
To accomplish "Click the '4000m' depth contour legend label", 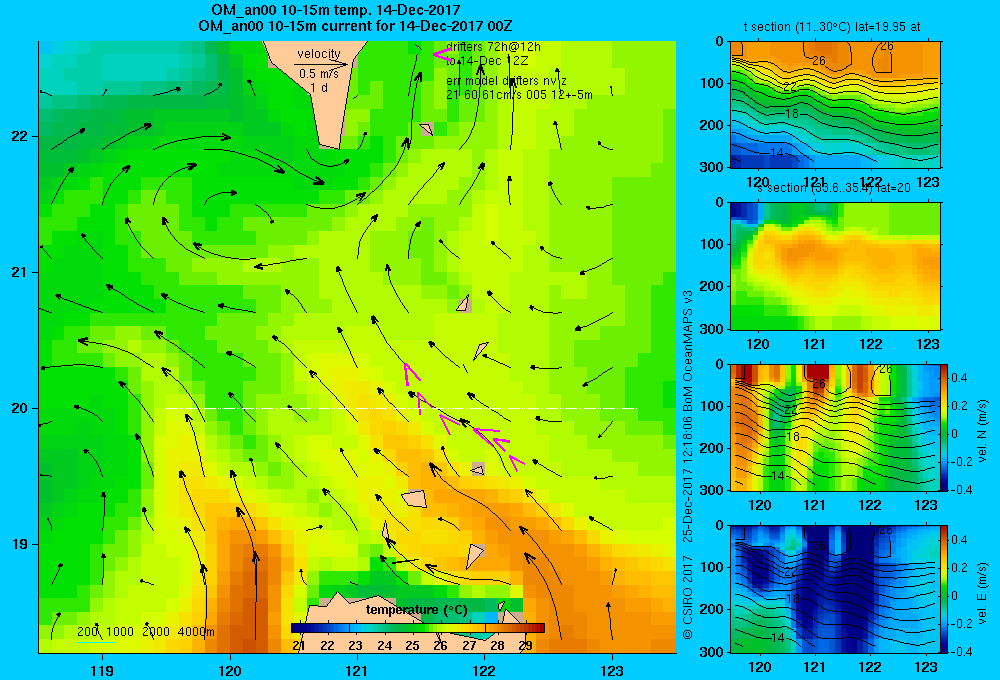I will coord(196,632).
